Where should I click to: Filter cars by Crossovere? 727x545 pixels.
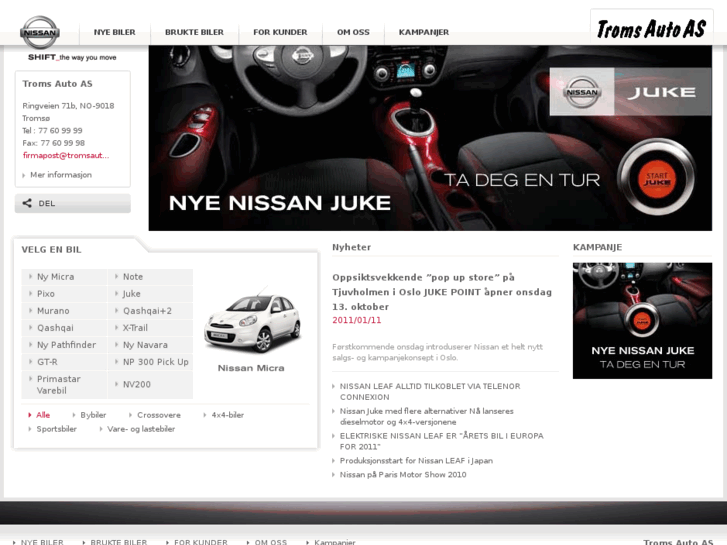pyautogui.click(x=159, y=415)
